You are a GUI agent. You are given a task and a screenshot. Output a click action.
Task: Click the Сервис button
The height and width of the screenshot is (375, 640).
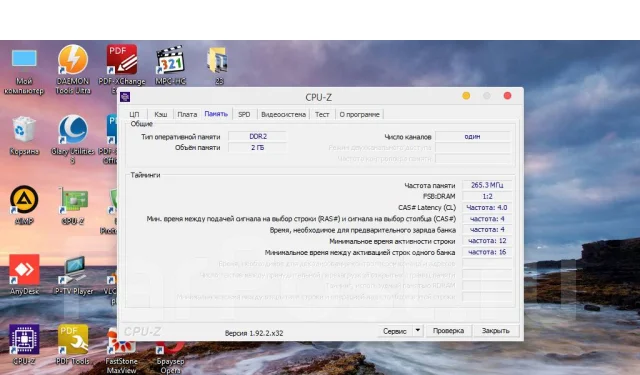pyautogui.click(x=395, y=331)
